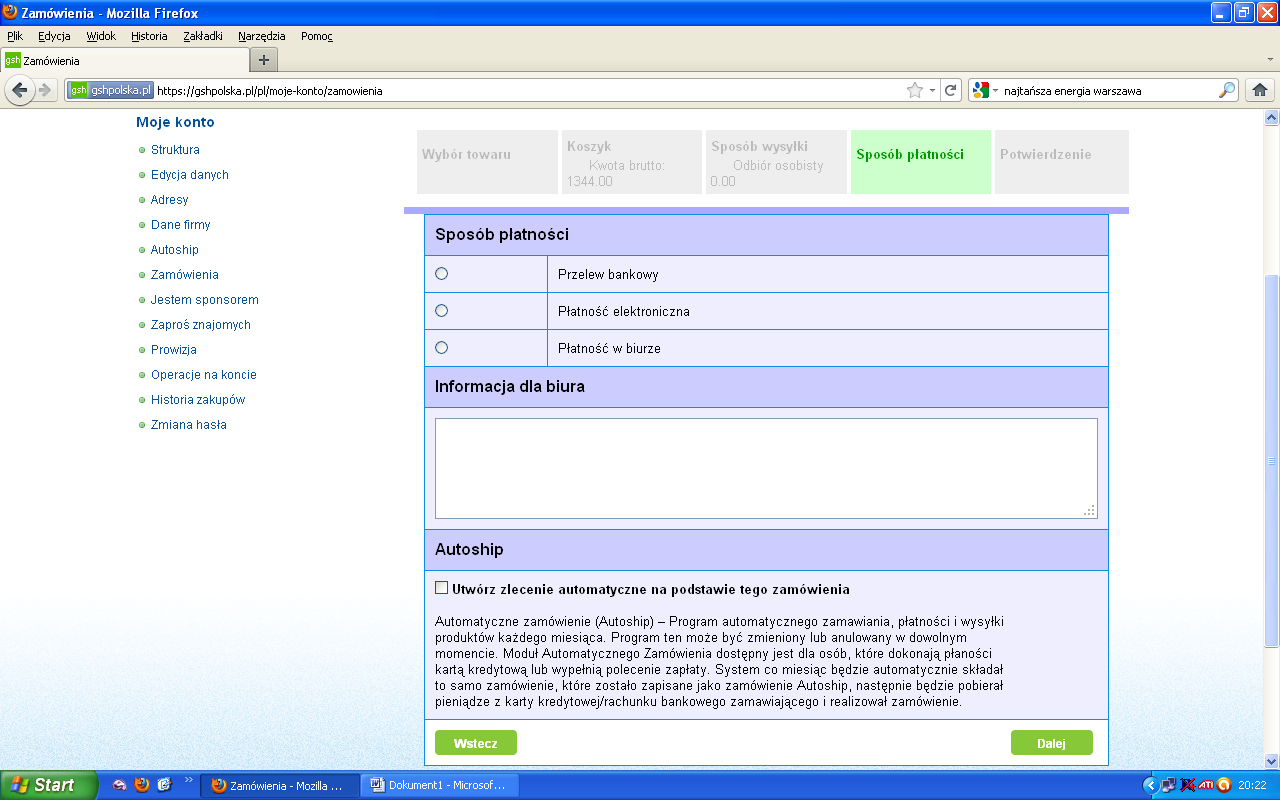Screen dimensions: 1280x800
Task: Click the Płatność w biurze label text
Action: [x=609, y=348]
